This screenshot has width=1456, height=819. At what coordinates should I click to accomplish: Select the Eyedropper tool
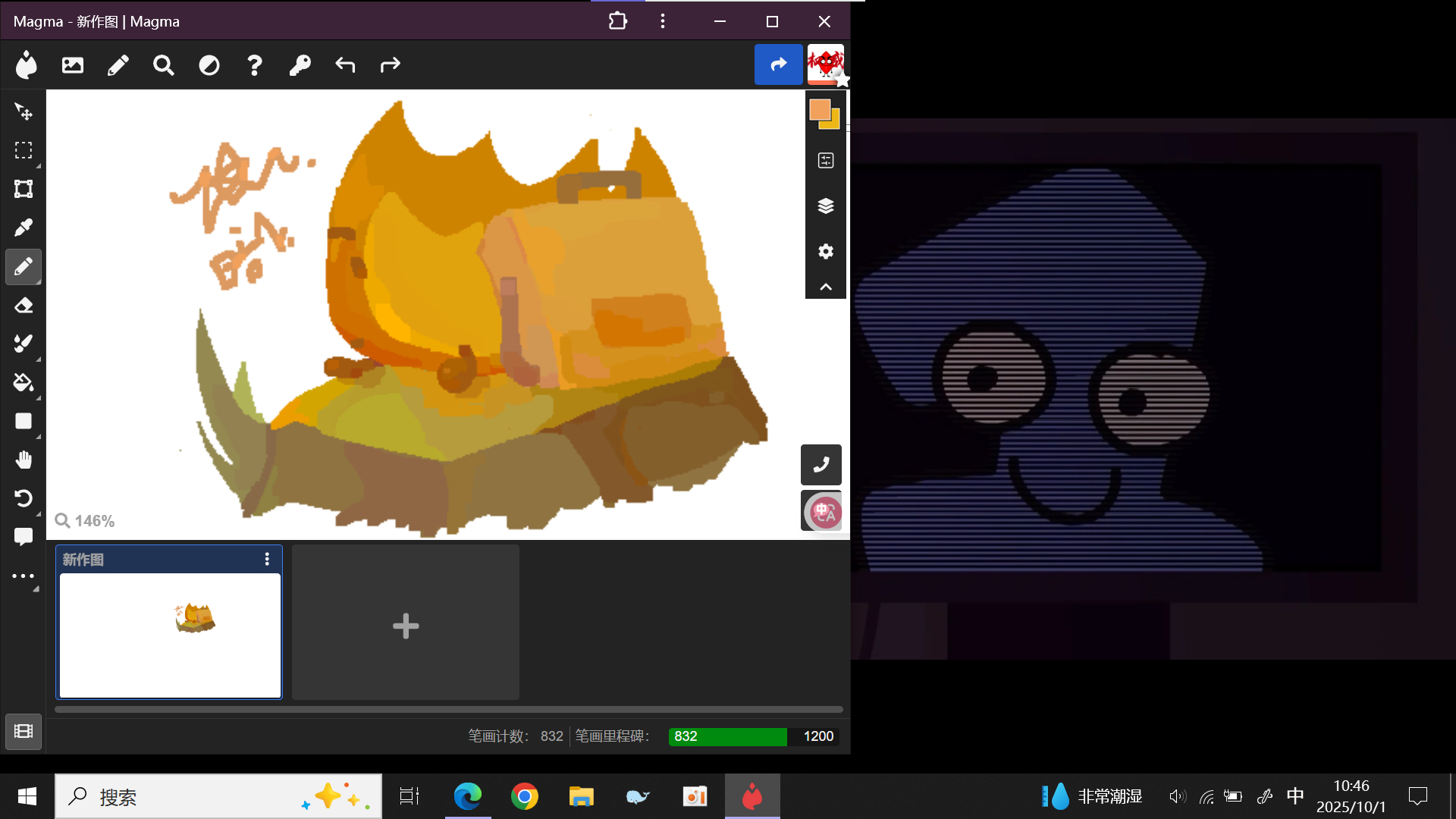pyautogui.click(x=24, y=227)
